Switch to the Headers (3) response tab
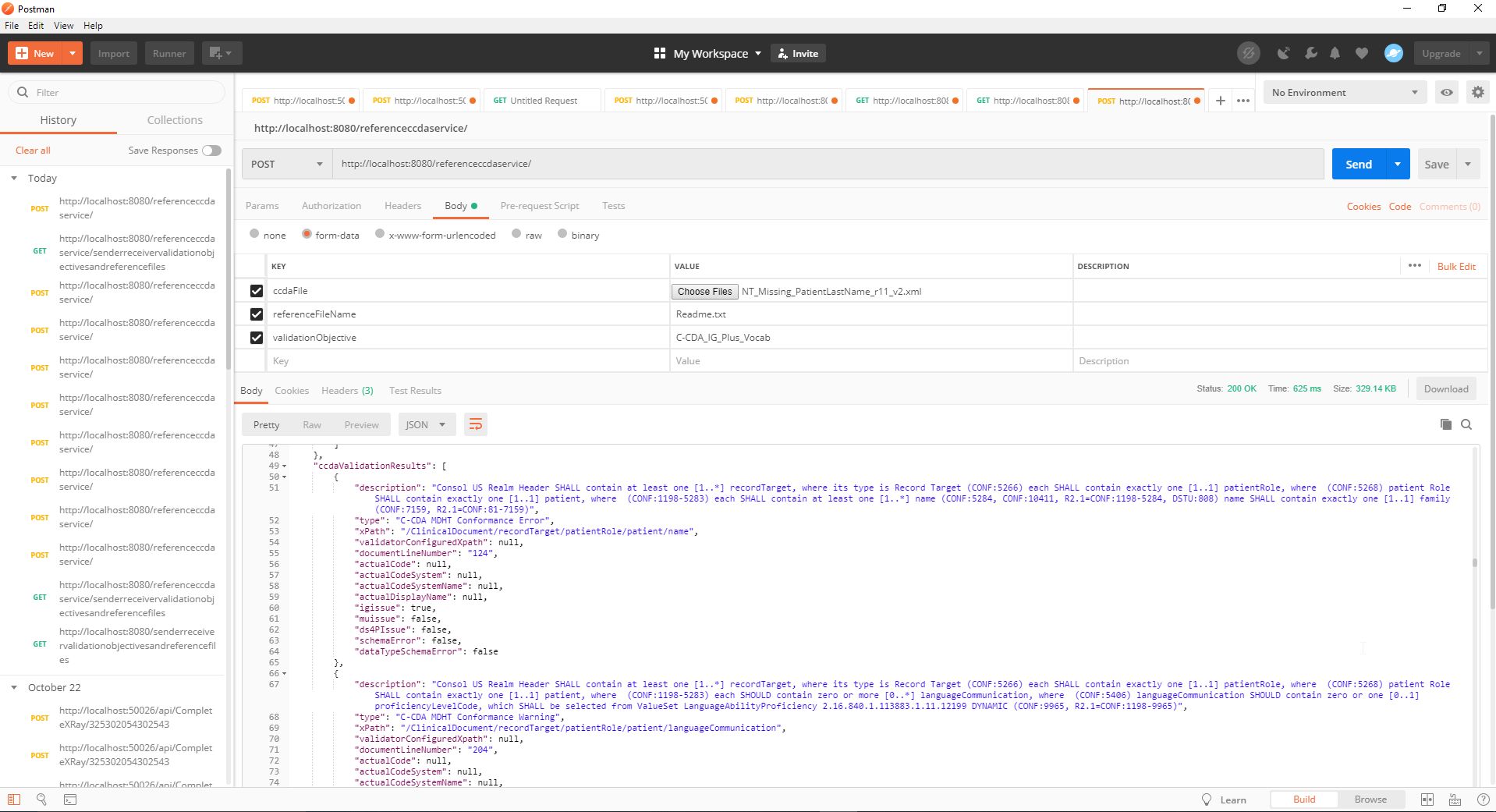1496x812 pixels. coord(347,390)
